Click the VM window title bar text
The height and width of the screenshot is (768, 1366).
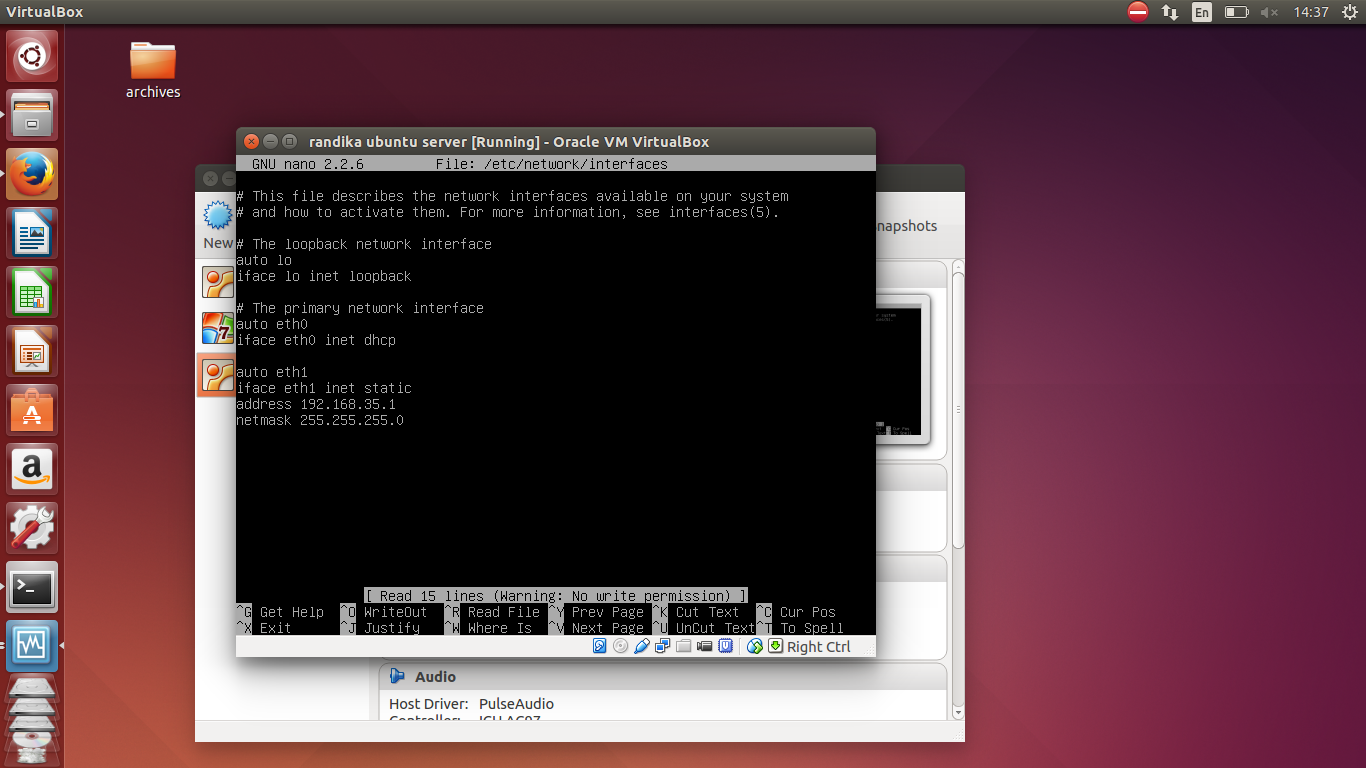(509, 141)
